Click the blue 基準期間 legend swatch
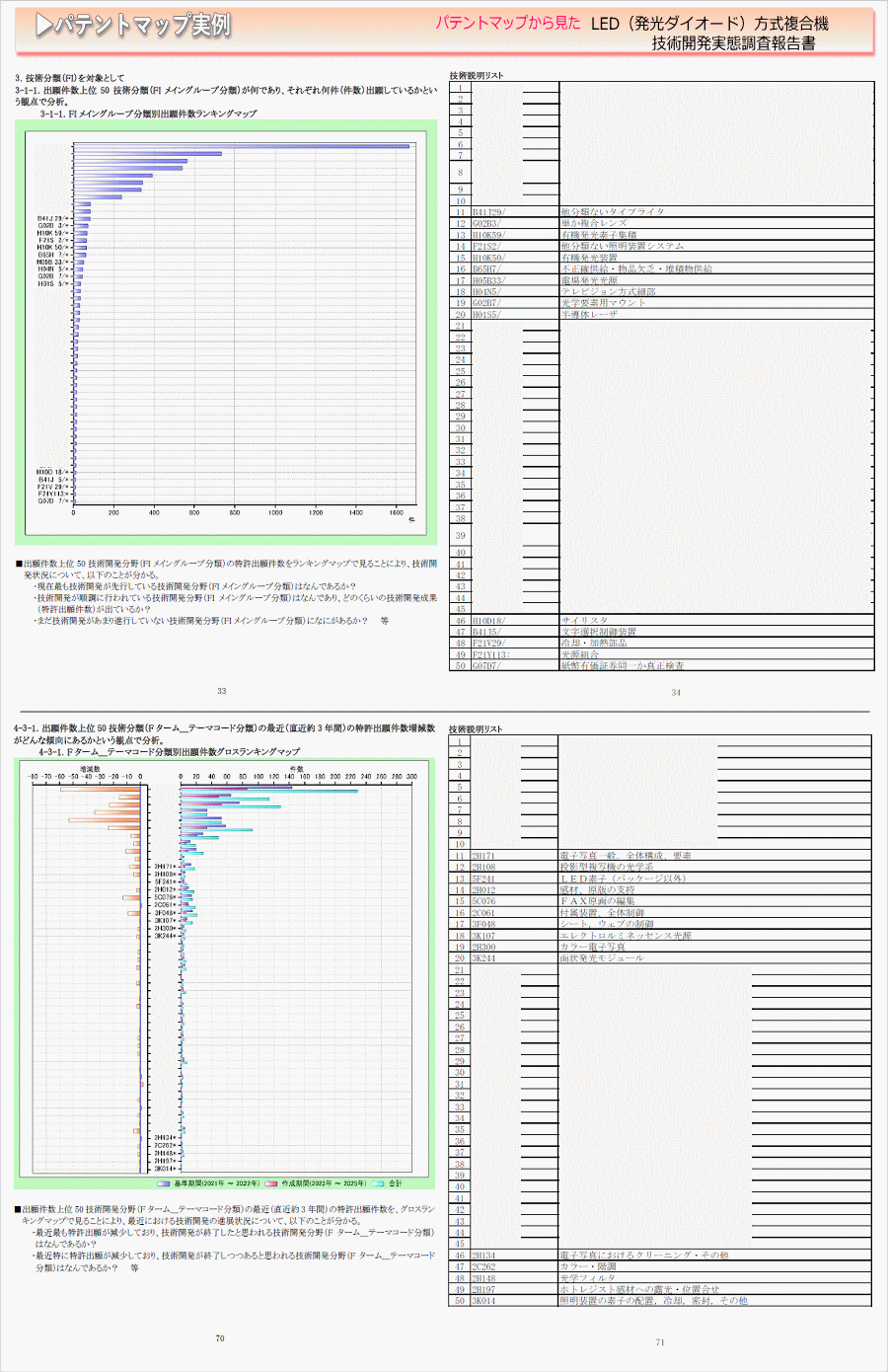This screenshot has height=1372, width=888. tap(164, 1183)
